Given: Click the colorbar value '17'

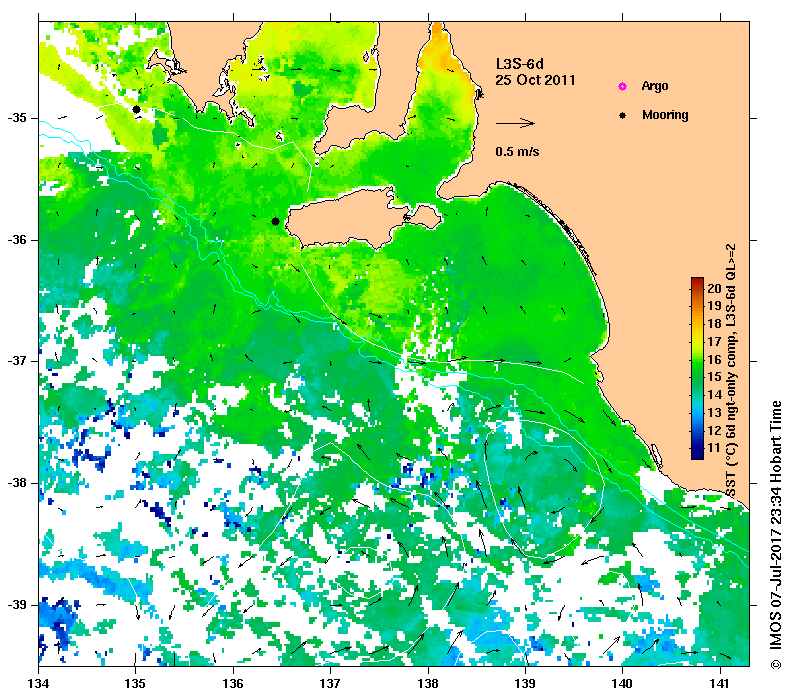Looking at the screenshot, I should pyautogui.click(x=714, y=341).
